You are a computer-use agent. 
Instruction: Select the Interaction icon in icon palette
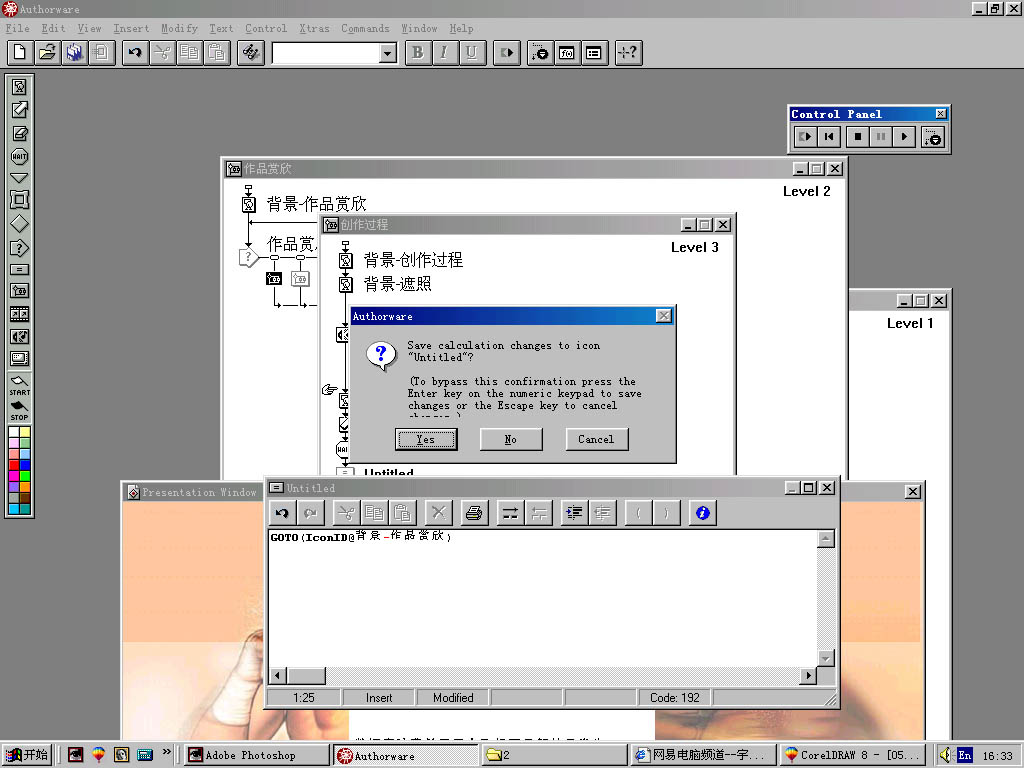(20, 248)
